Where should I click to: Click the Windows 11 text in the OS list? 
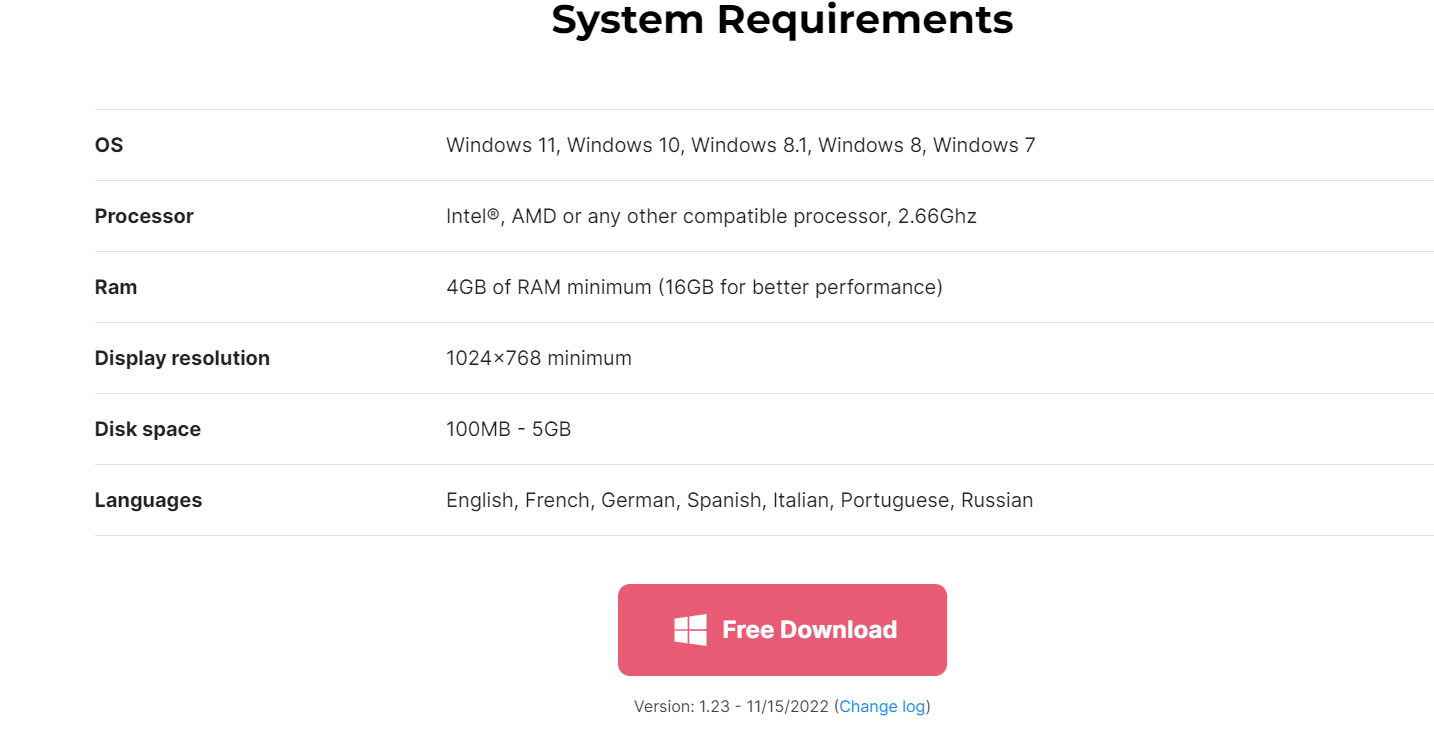click(x=503, y=145)
